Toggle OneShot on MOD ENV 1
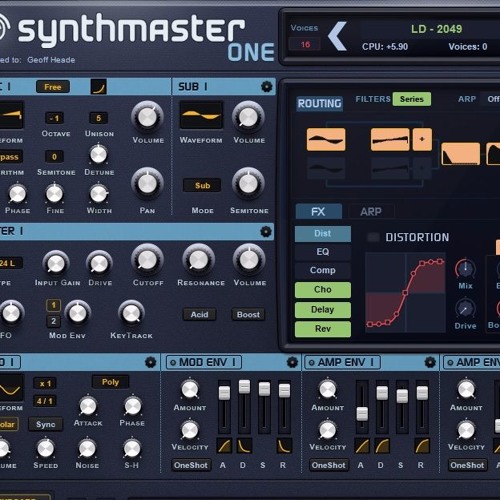The width and height of the screenshot is (500, 500). pyautogui.click(x=191, y=465)
